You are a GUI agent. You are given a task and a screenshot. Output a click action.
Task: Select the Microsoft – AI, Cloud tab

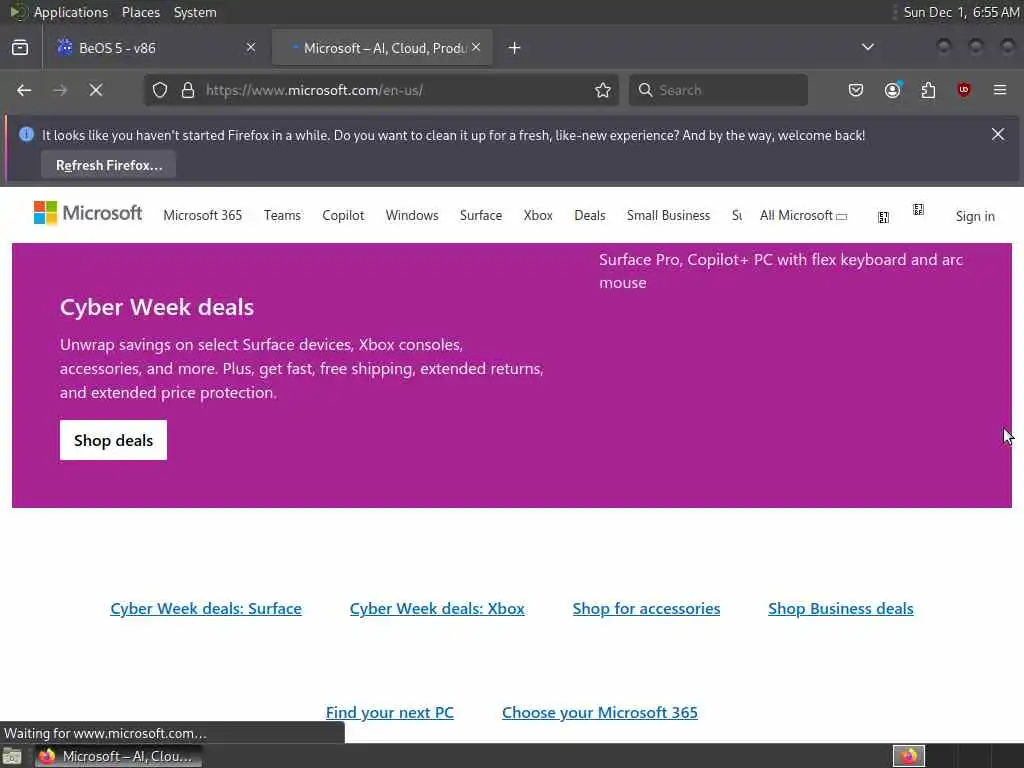(x=382, y=48)
